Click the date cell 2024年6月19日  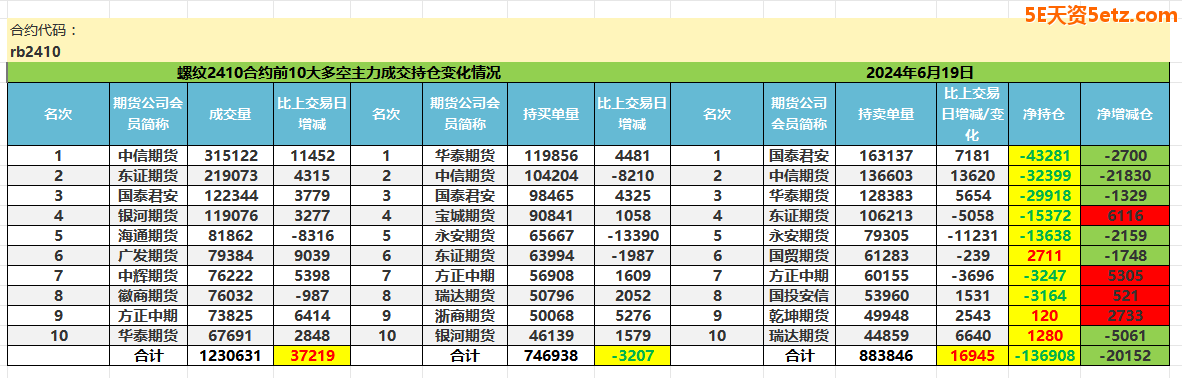click(x=920, y=73)
